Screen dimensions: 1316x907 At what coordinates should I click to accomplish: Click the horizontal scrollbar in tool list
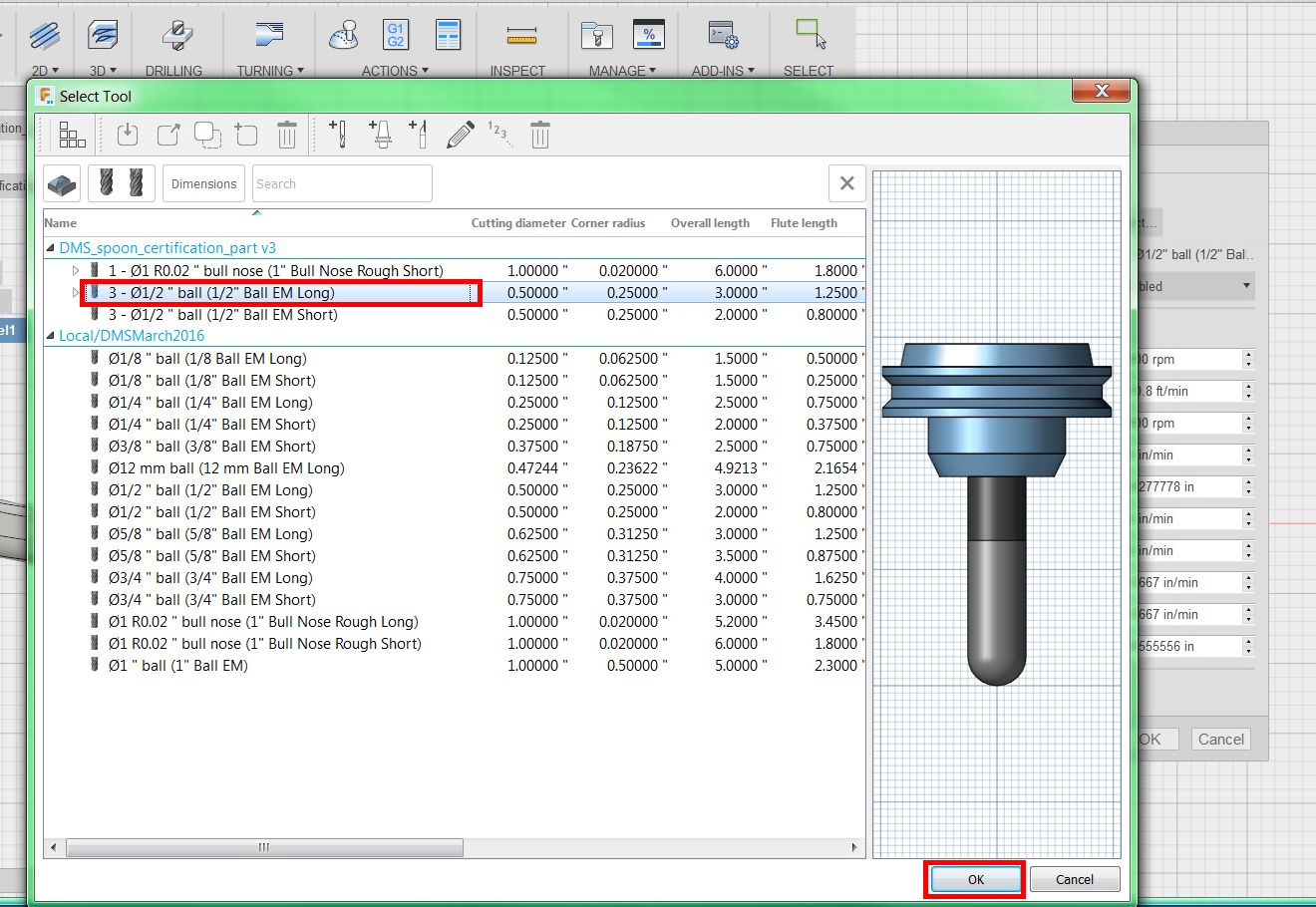(264, 848)
